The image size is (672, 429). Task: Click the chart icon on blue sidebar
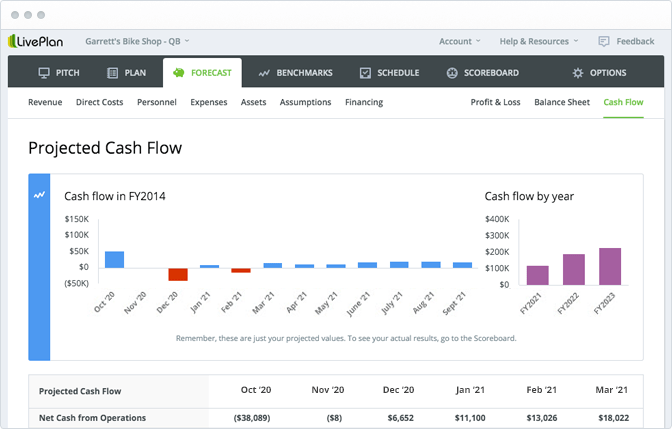tap(39, 195)
